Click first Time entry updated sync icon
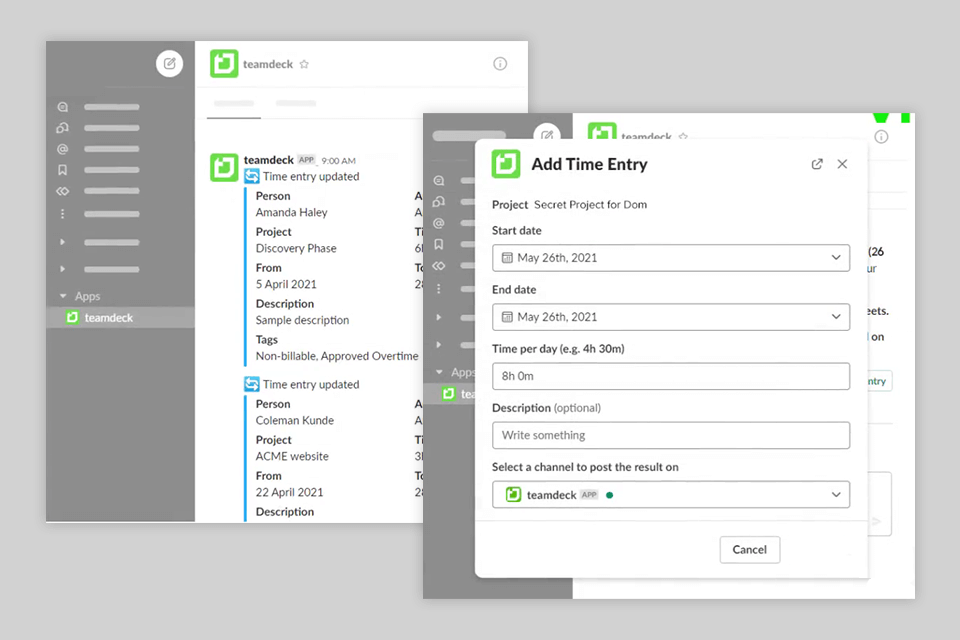The image size is (960, 640). pyautogui.click(x=252, y=176)
